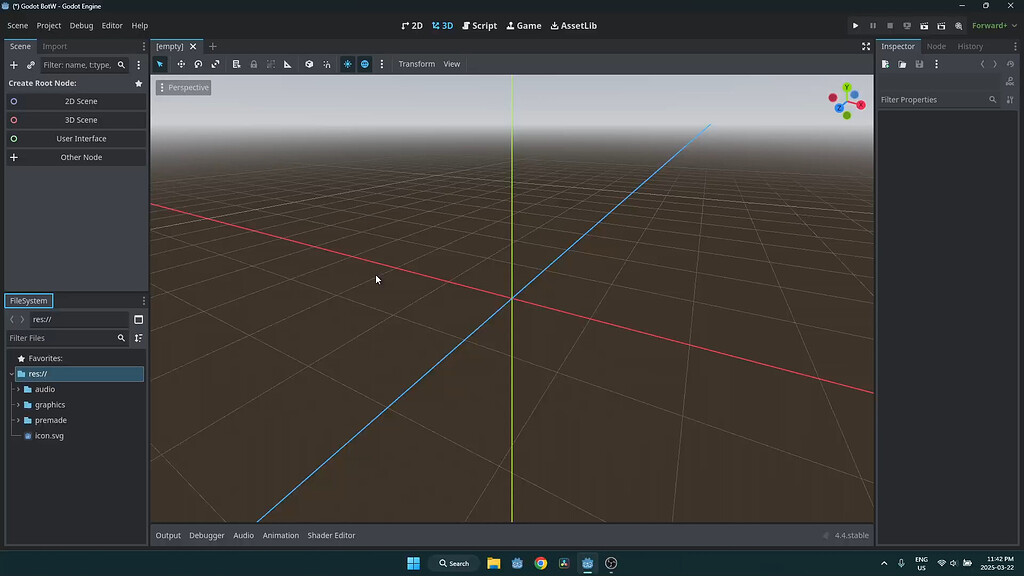Viewport: 1024px width, 576px height.
Task: Run a specific scene clapper-folder icon
Action: click(941, 25)
